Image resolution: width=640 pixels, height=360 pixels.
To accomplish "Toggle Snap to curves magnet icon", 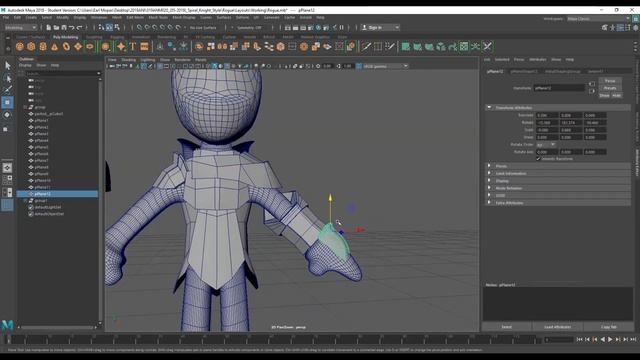I will [147, 27].
